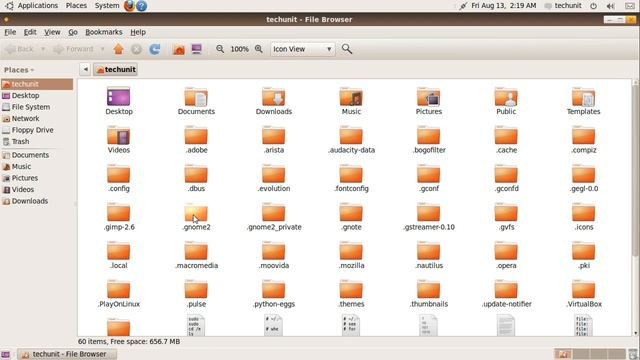Select the .PlayOnLinux folder
This screenshot has height=360, width=640.
119,294
